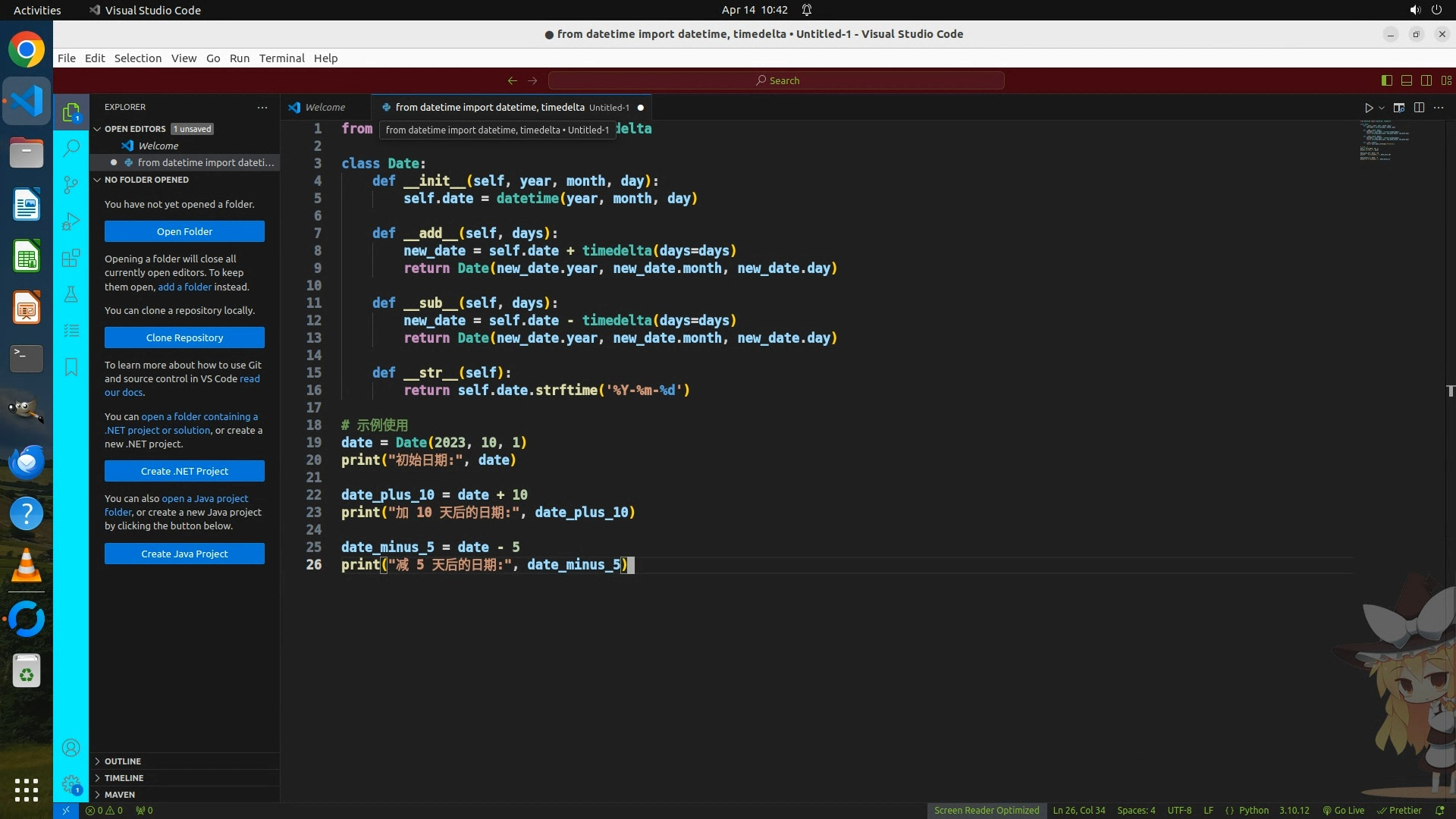1456x819 pixels.
Task: Click the Accounts icon in activity bar
Action: coord(71,748)
